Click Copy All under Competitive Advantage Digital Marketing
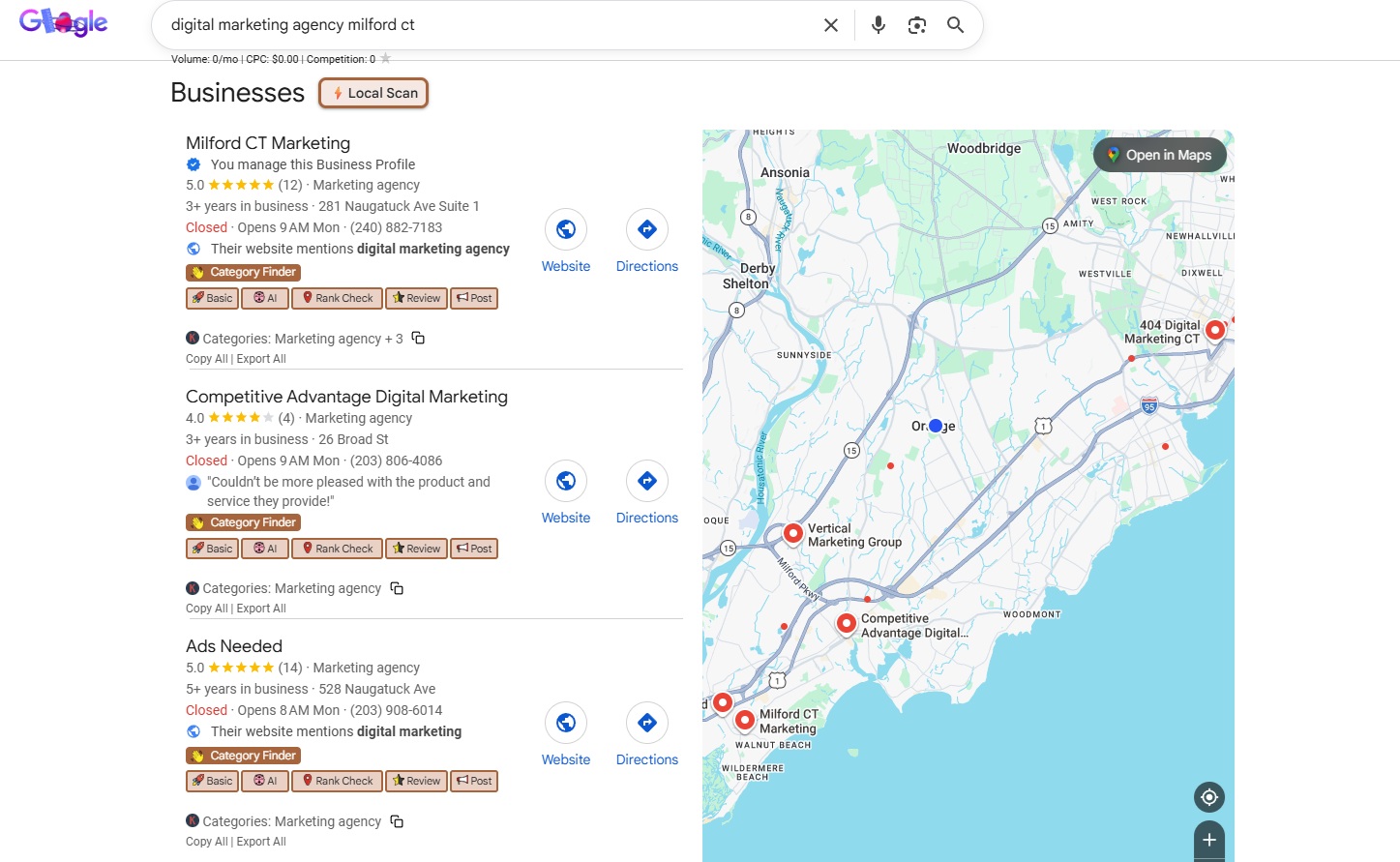Image resolution: width=1400 pixels, height=862 pixels. [x=206, y=609]
